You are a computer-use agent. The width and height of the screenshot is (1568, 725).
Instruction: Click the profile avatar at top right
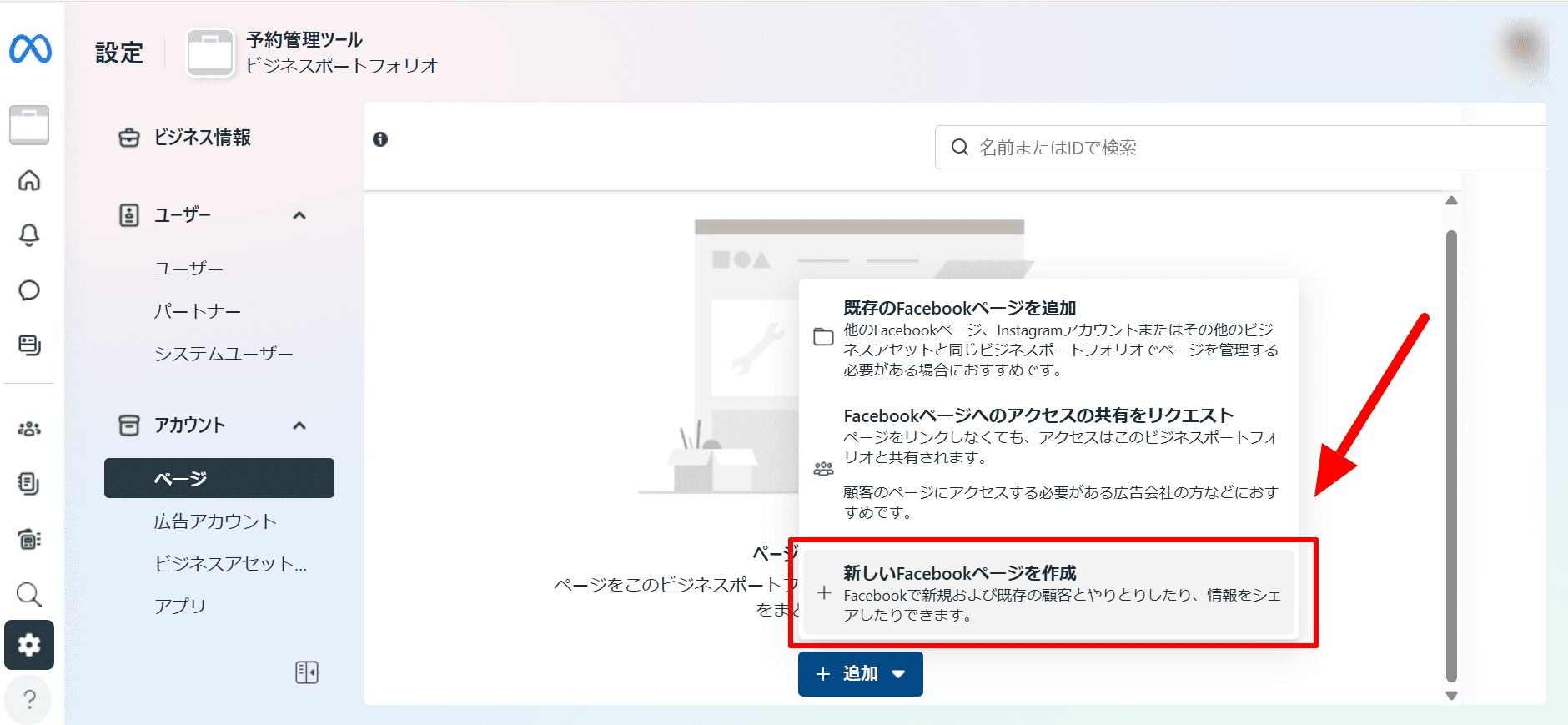point(1523,47)
